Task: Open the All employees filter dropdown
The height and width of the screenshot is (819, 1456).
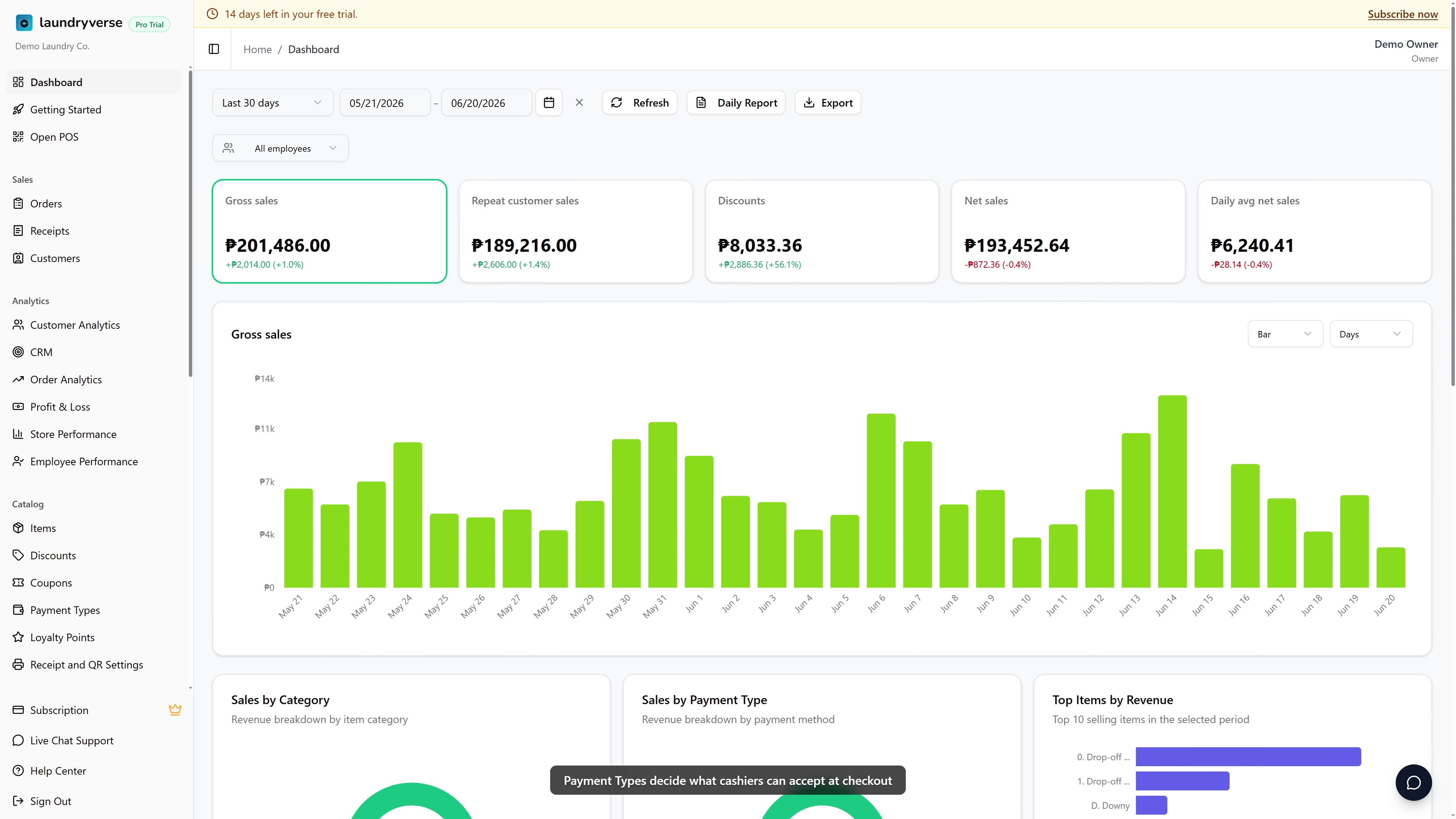Action: [280, 148]
